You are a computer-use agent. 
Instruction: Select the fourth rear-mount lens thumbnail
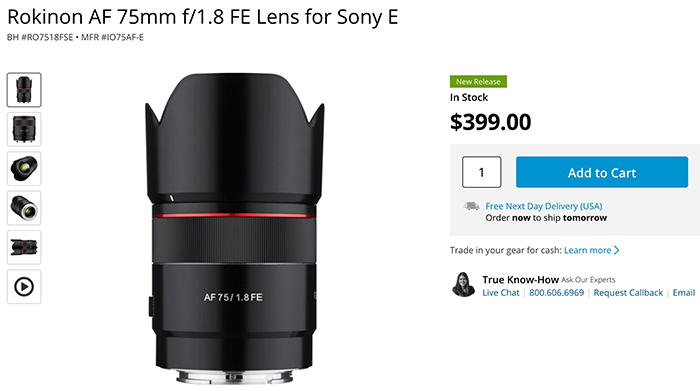pyautogui.click(x=24, y=208)
